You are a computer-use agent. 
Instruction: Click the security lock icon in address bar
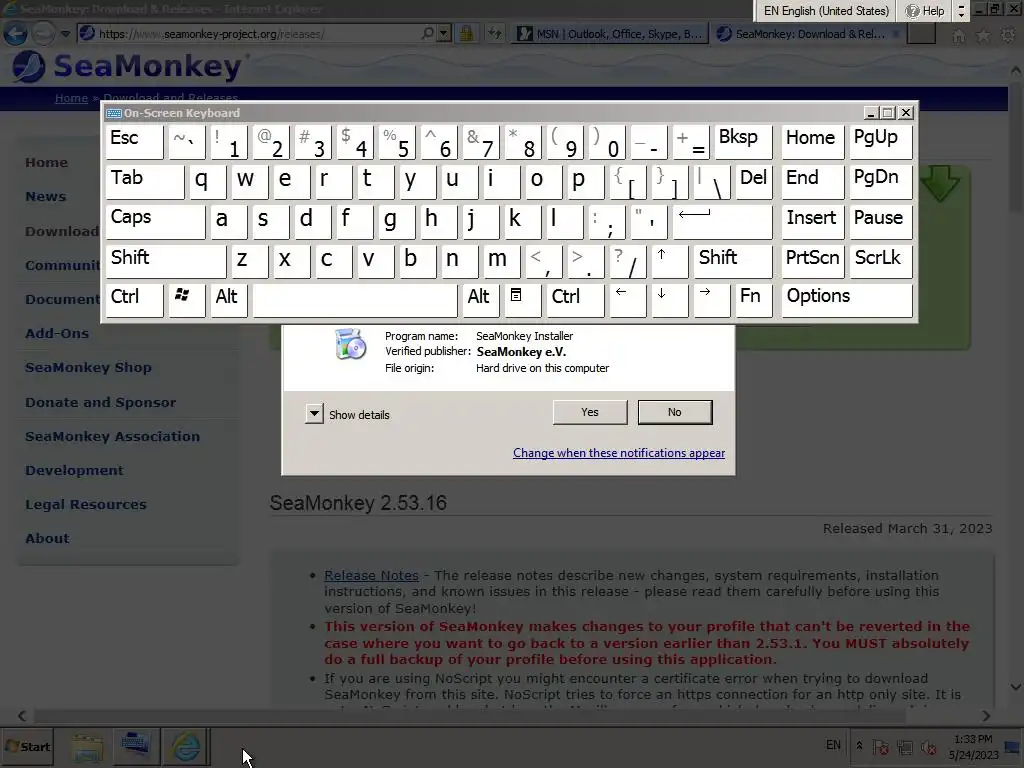(466, 33)
